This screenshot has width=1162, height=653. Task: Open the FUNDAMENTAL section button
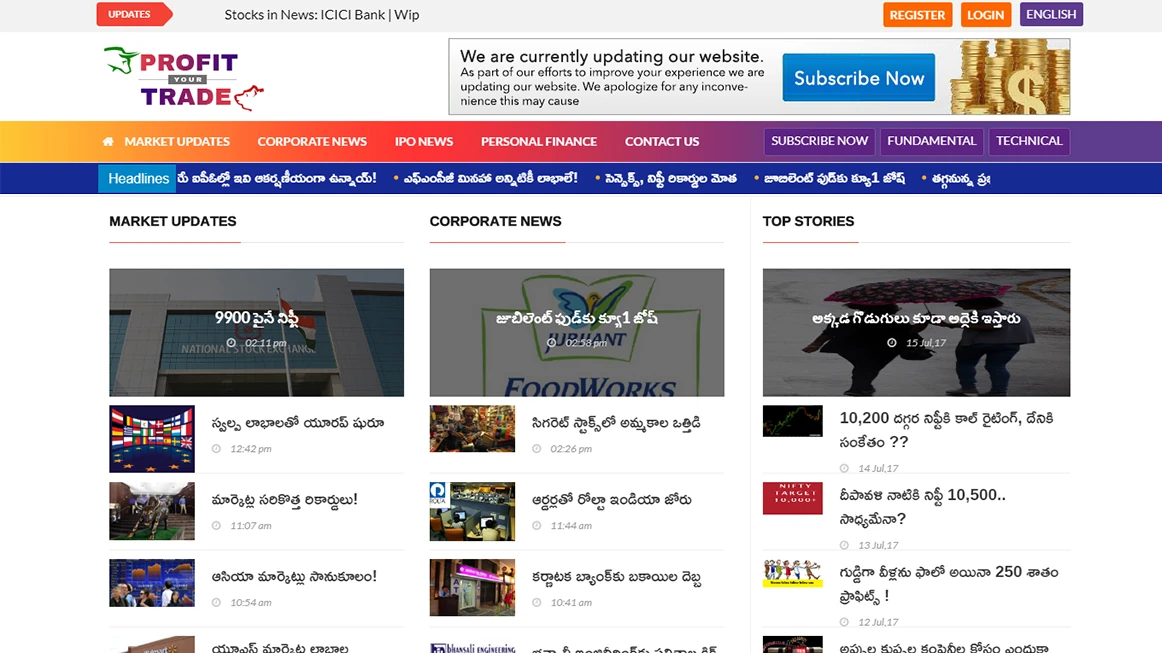click(932, 141)
